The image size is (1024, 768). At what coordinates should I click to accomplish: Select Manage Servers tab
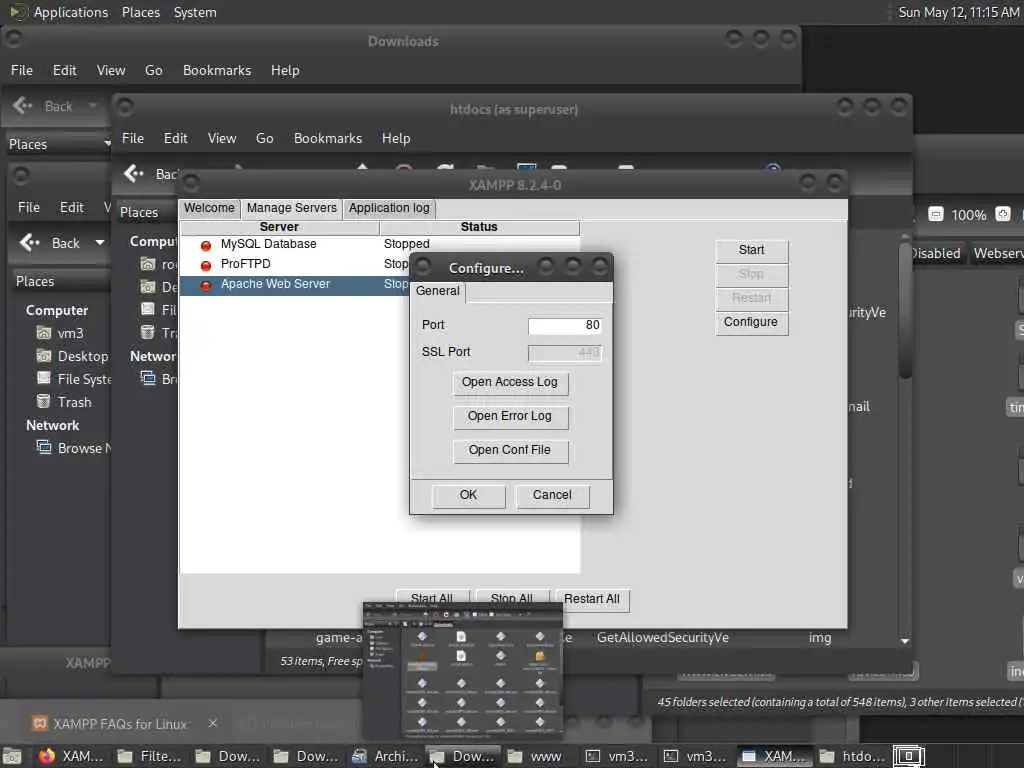click(291, 208)
